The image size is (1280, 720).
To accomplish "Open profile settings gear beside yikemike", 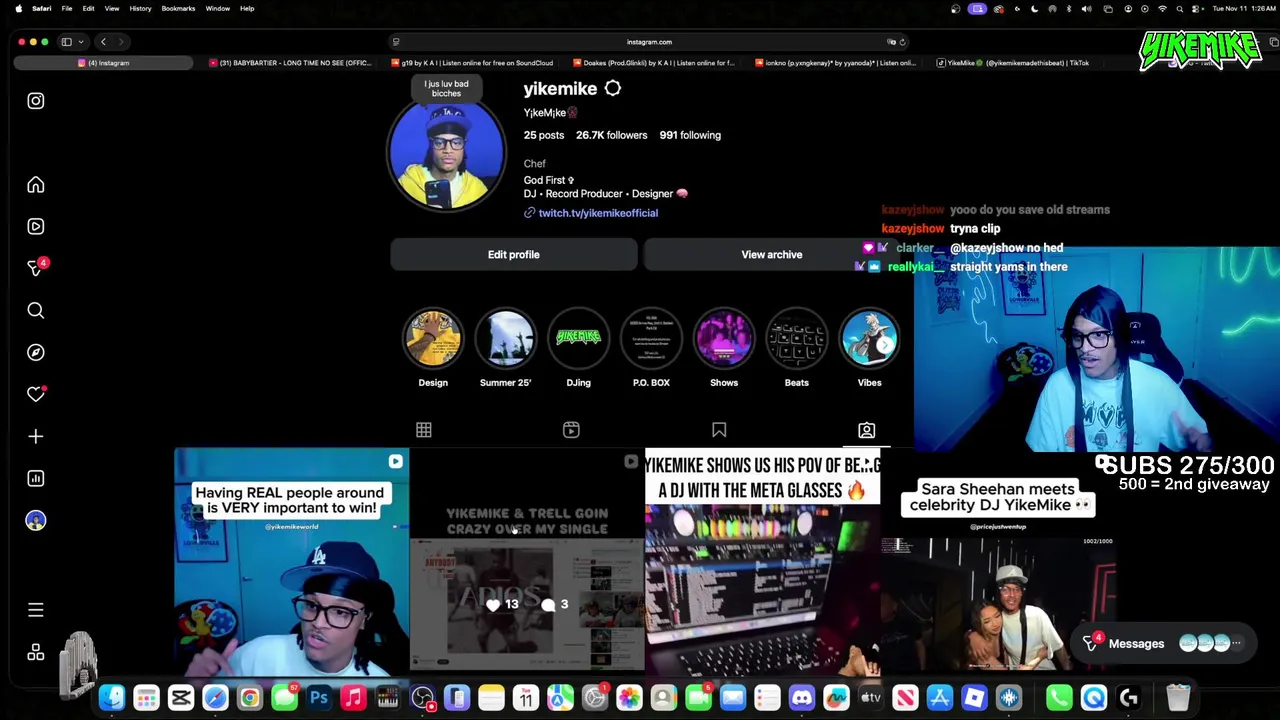I will [612, 89].
